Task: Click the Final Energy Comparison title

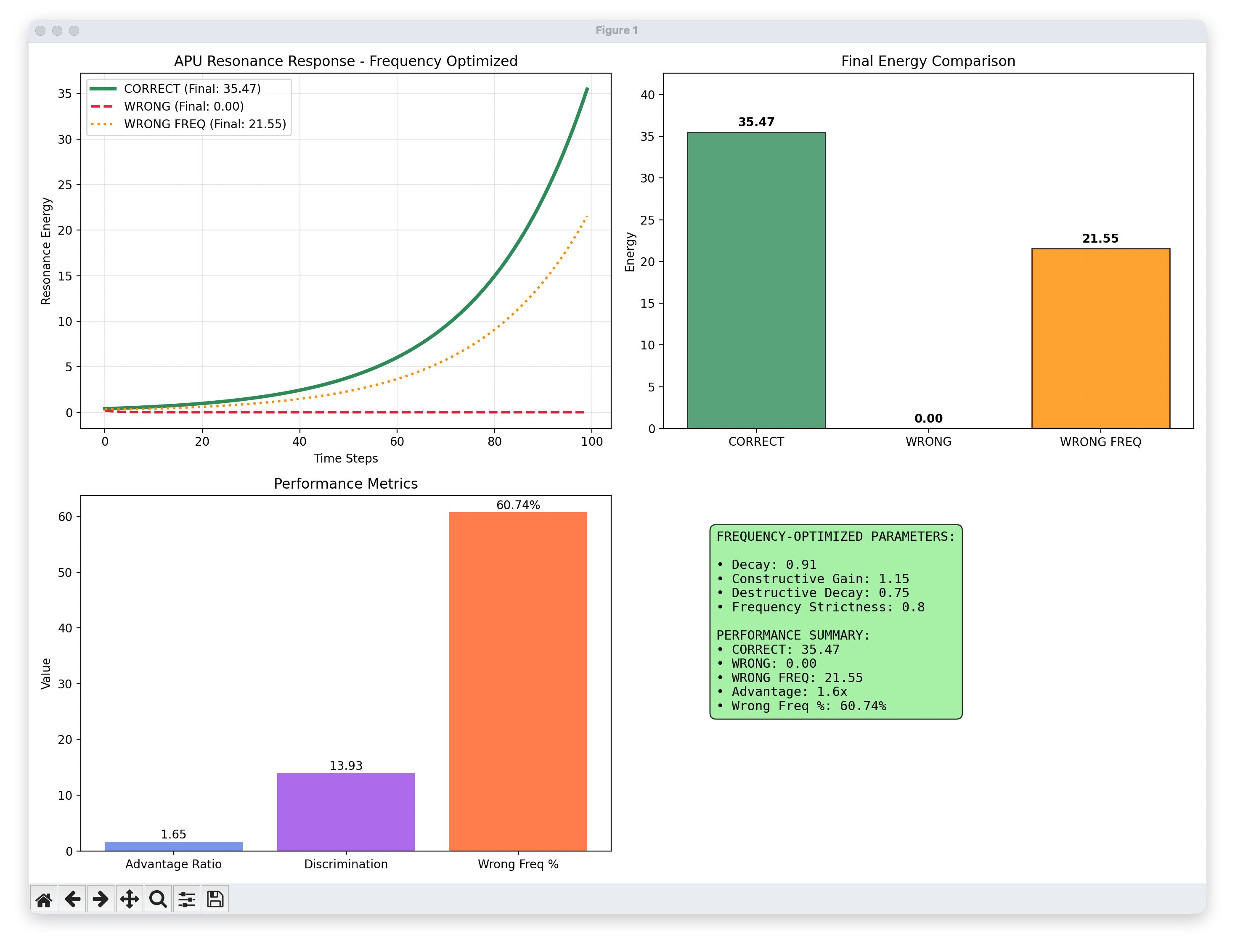Action: tap(928, 61)
